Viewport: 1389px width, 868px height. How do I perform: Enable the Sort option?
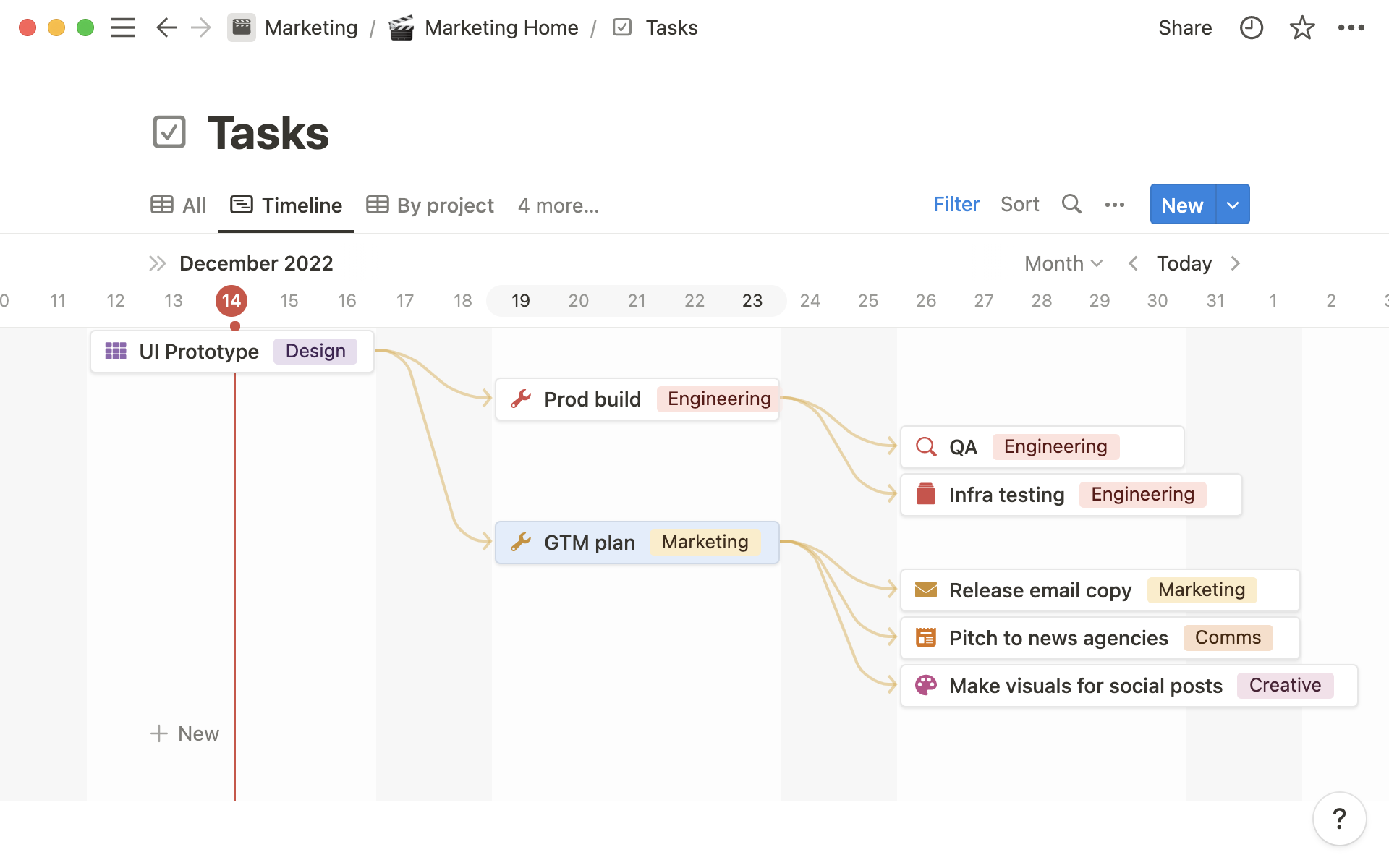coord(1019,204)
